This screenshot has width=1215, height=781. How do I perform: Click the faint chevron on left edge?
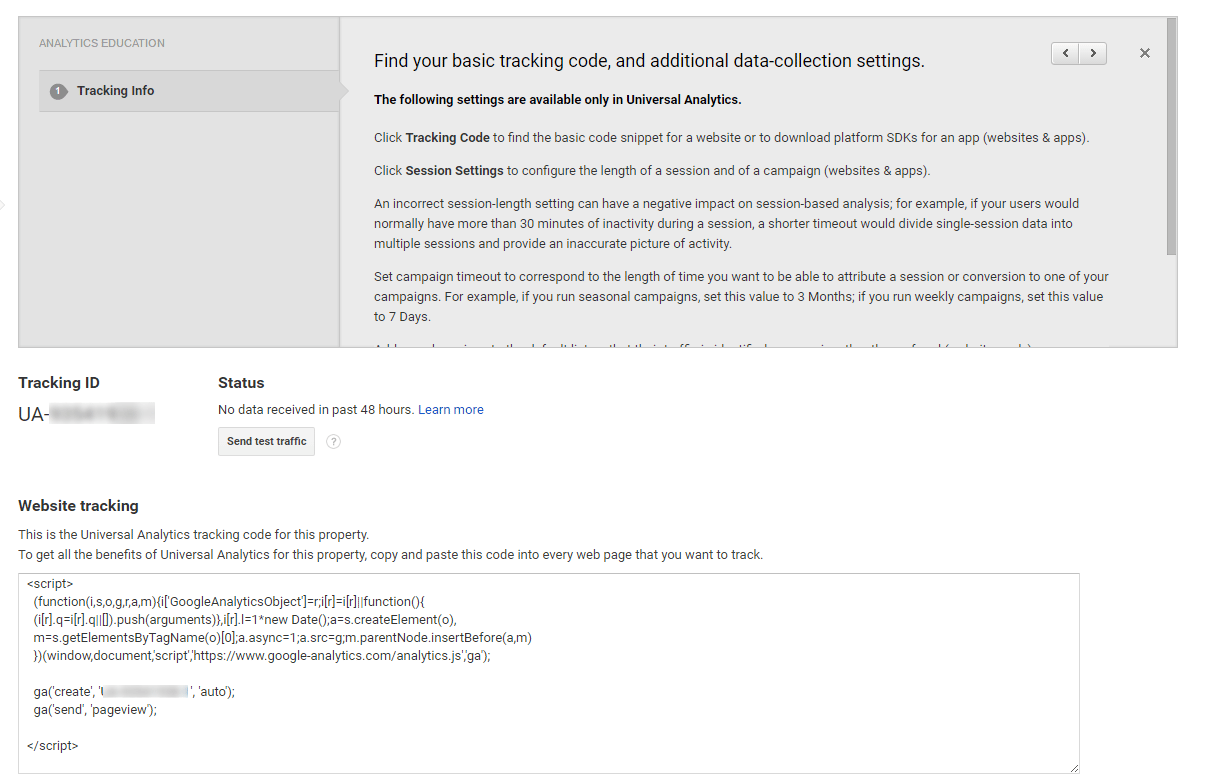(3, 206)
